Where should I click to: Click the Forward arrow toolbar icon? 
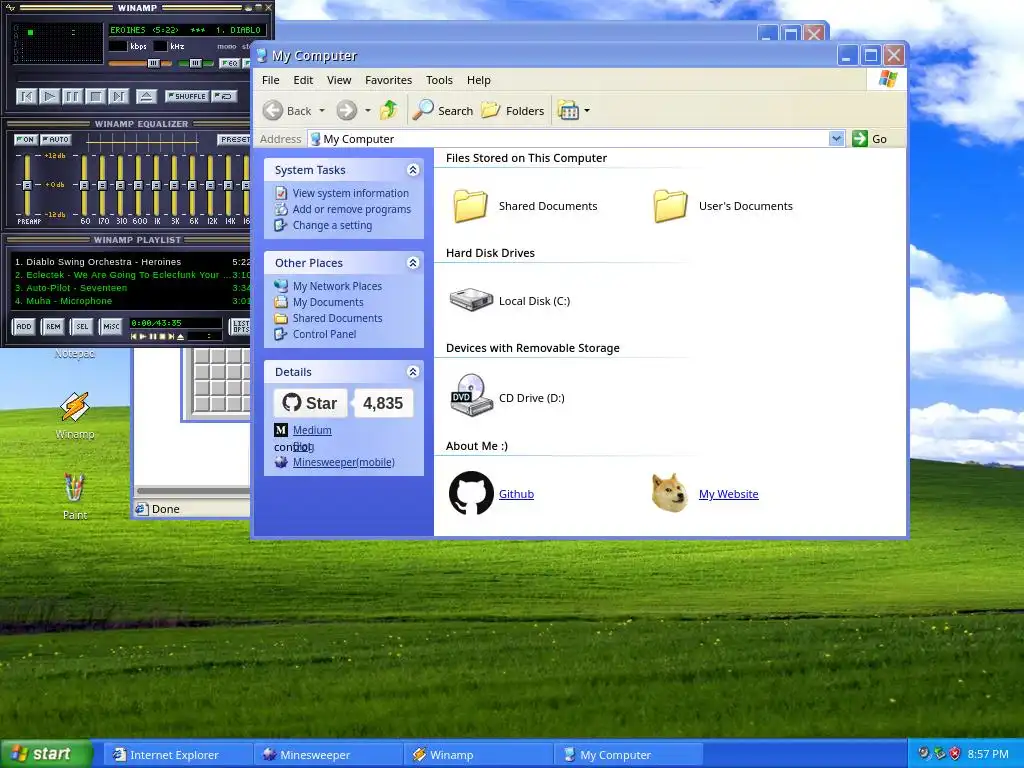(347, 110)
